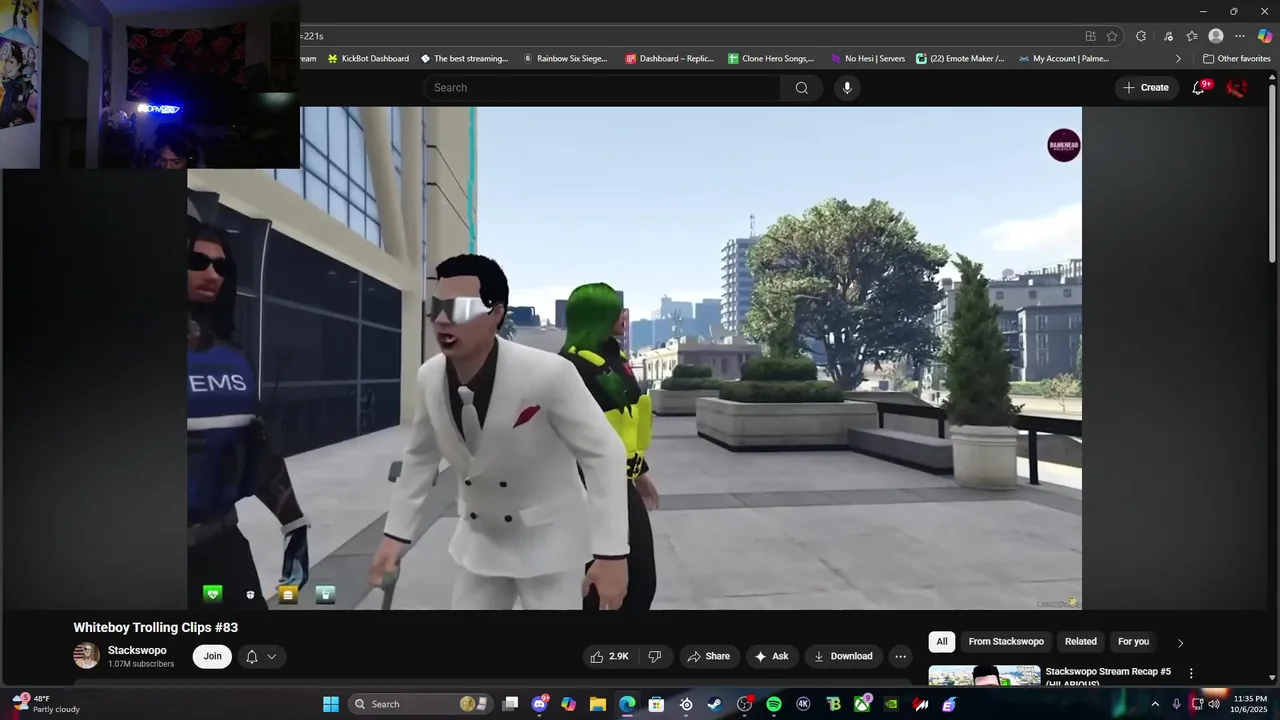Open The best streaming bookmark

pyautogui.click(x=464, y=59)
